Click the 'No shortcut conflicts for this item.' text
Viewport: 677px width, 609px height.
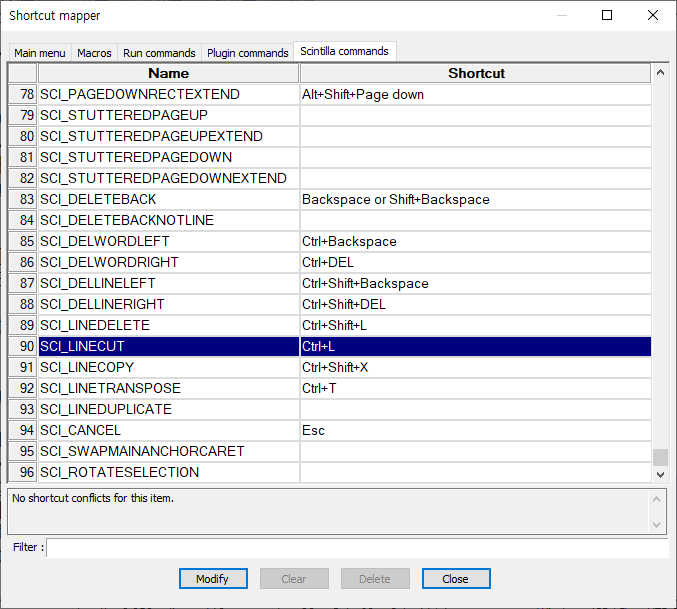click(x=93, y=498)
